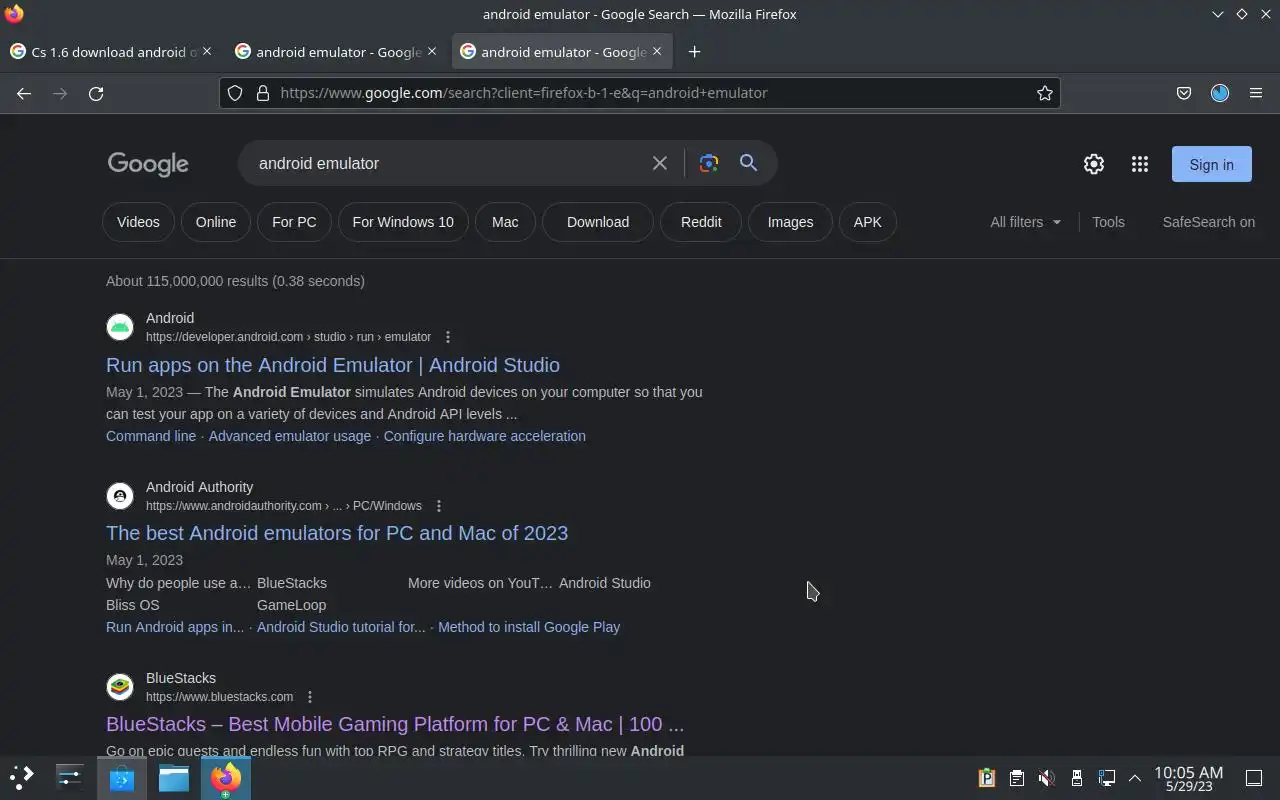Open Run apps on the Android Emulator link
1280x800 pixels.
pos(333,365)
